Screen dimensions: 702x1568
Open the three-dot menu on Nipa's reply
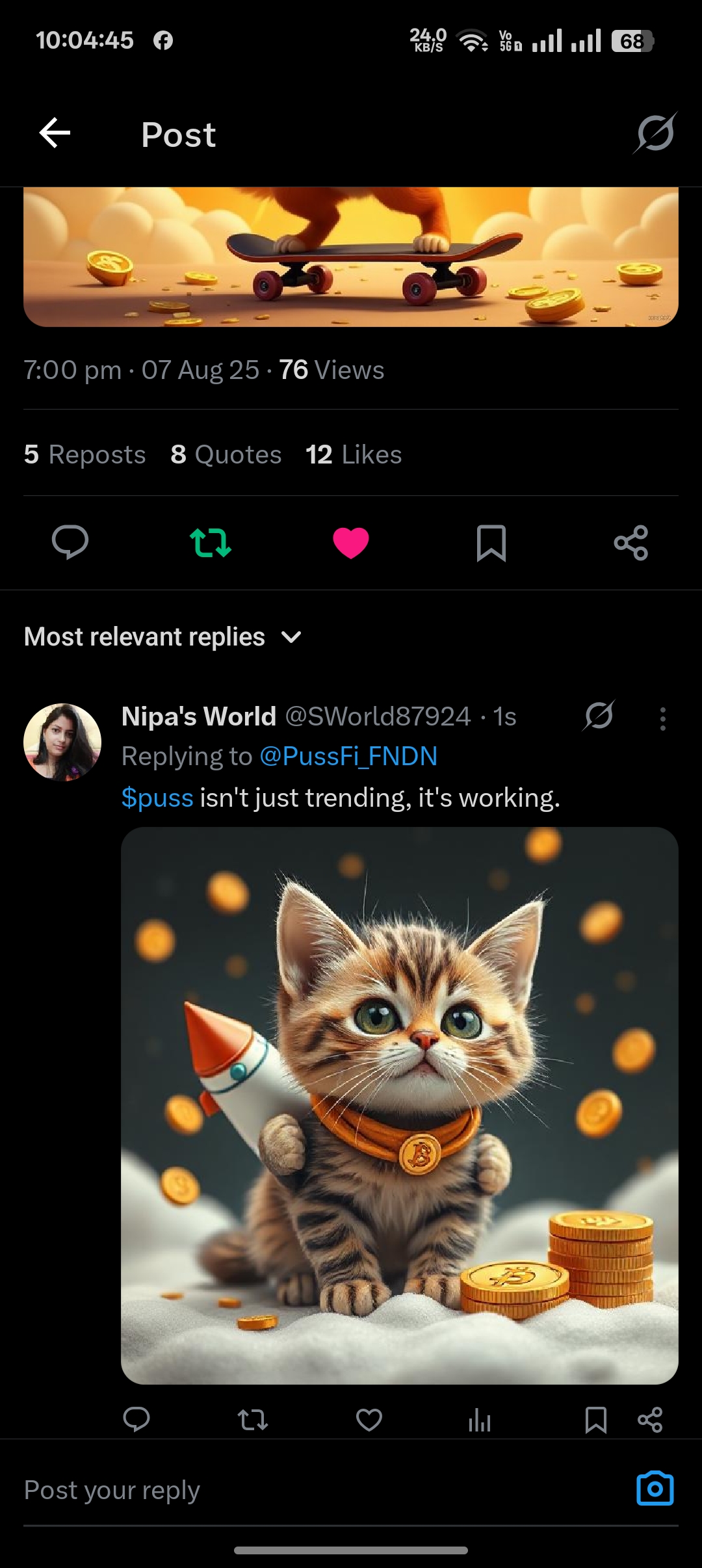pyautogui.click(x=662, y=718)
